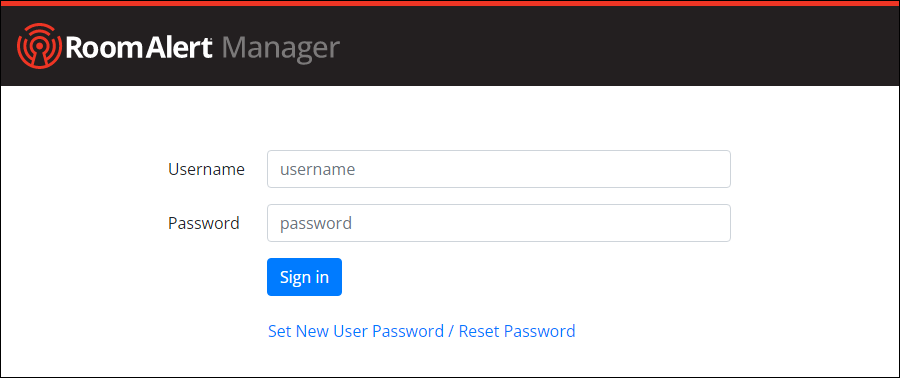Click the slash separator in the reset link
Viewport: 900px width, 378px height.
pyautogui.click(x=451, y=331)
